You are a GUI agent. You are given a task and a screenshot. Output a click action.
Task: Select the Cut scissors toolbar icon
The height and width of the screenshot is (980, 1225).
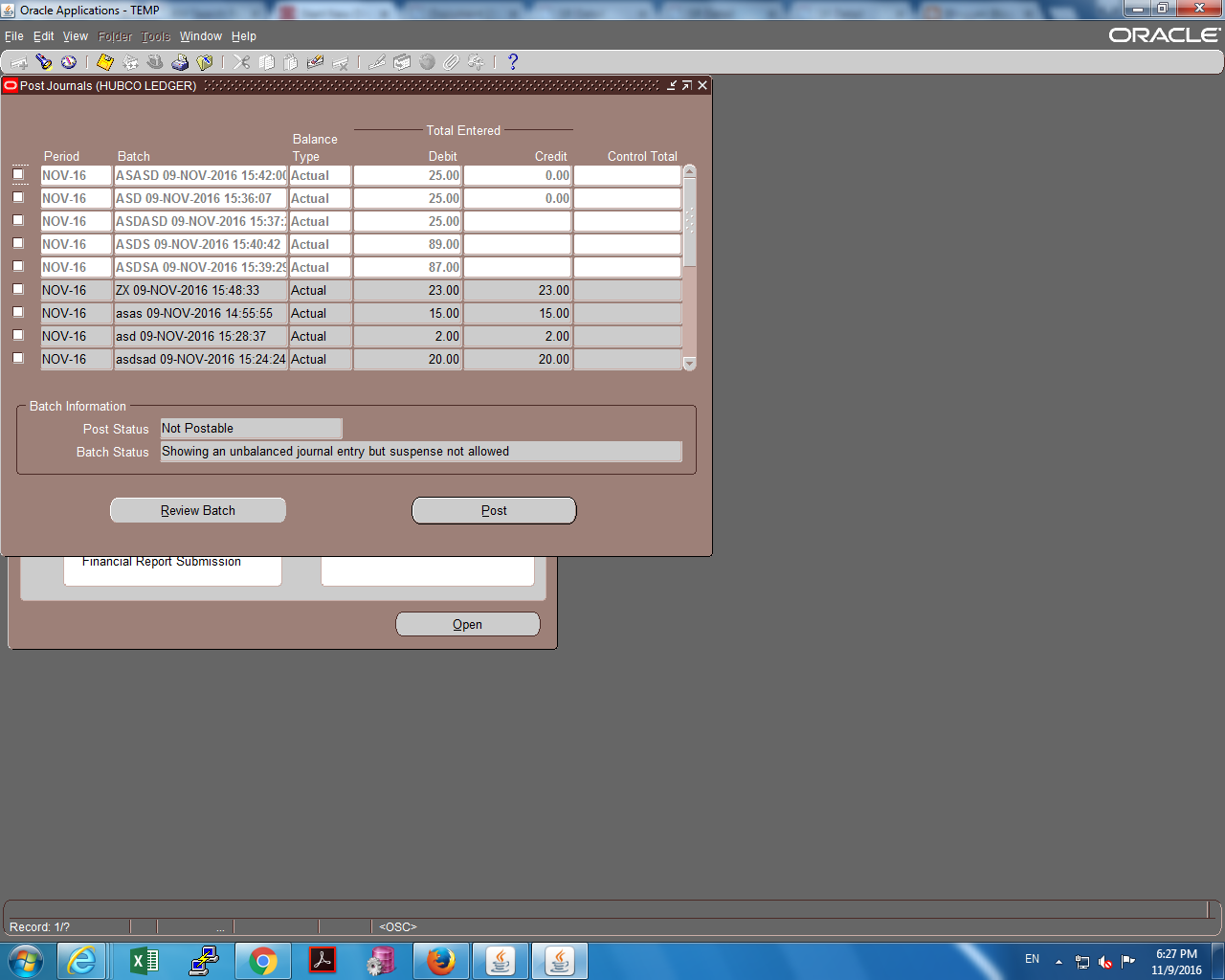[x=240, y=61]
